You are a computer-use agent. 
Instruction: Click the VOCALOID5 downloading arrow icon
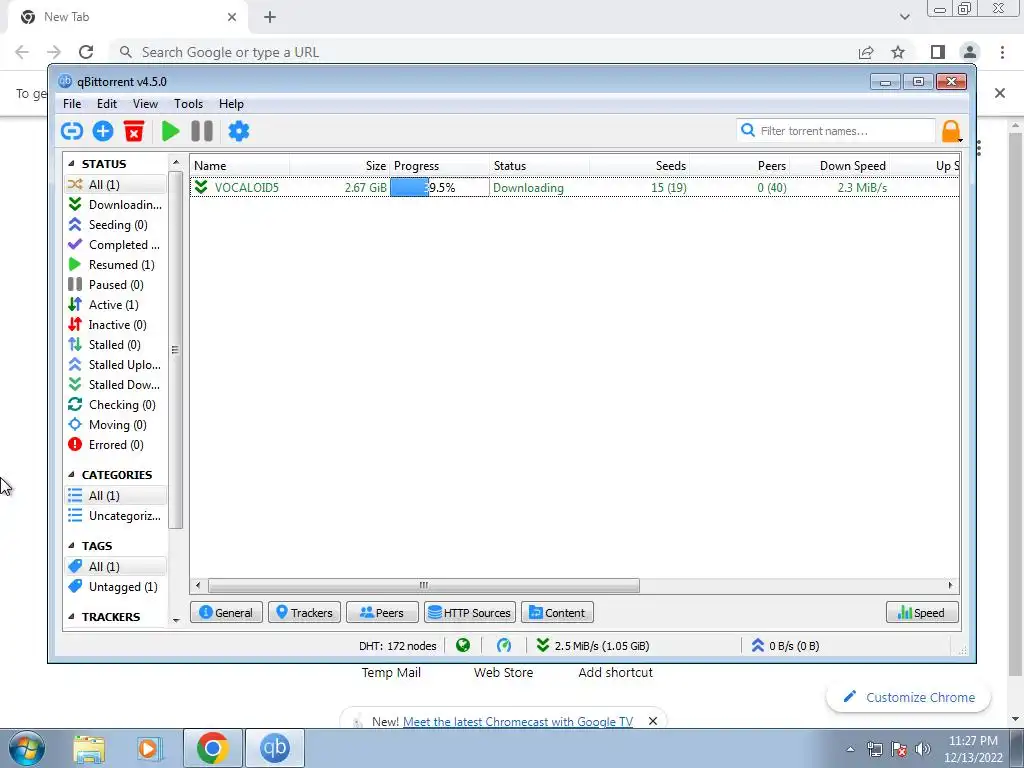pos(201,187)
